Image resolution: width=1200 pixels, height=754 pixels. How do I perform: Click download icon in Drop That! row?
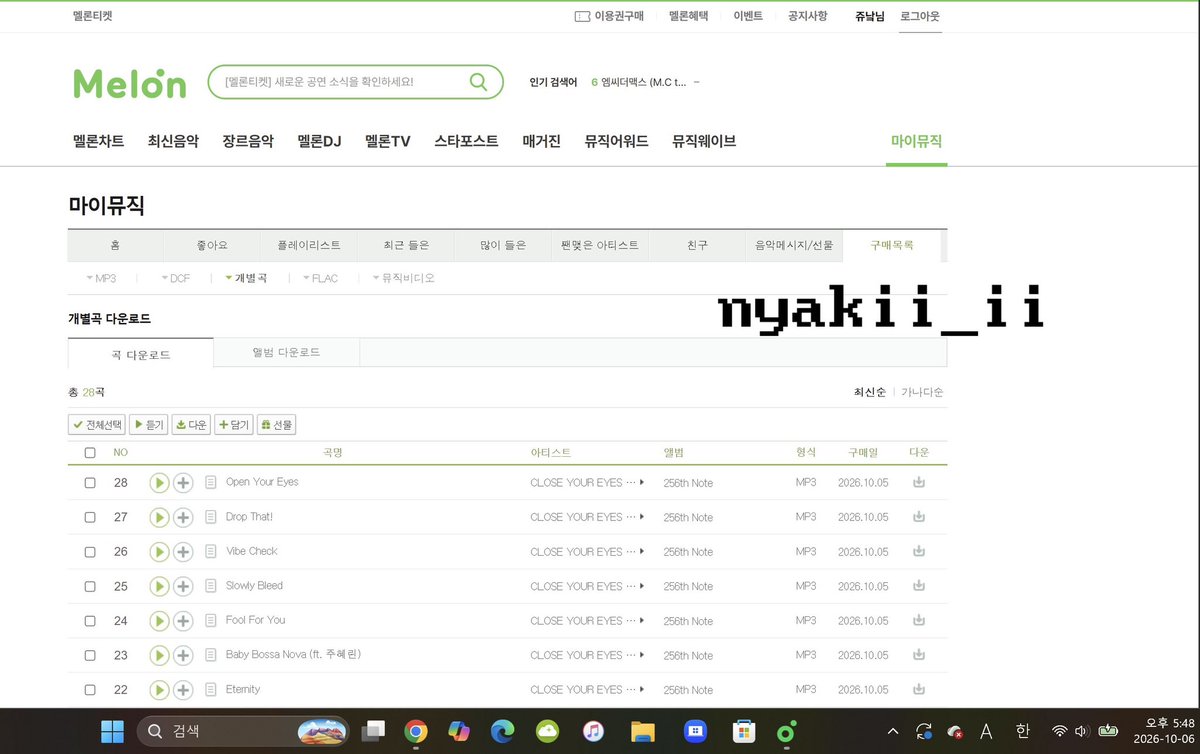click(919, 517)
